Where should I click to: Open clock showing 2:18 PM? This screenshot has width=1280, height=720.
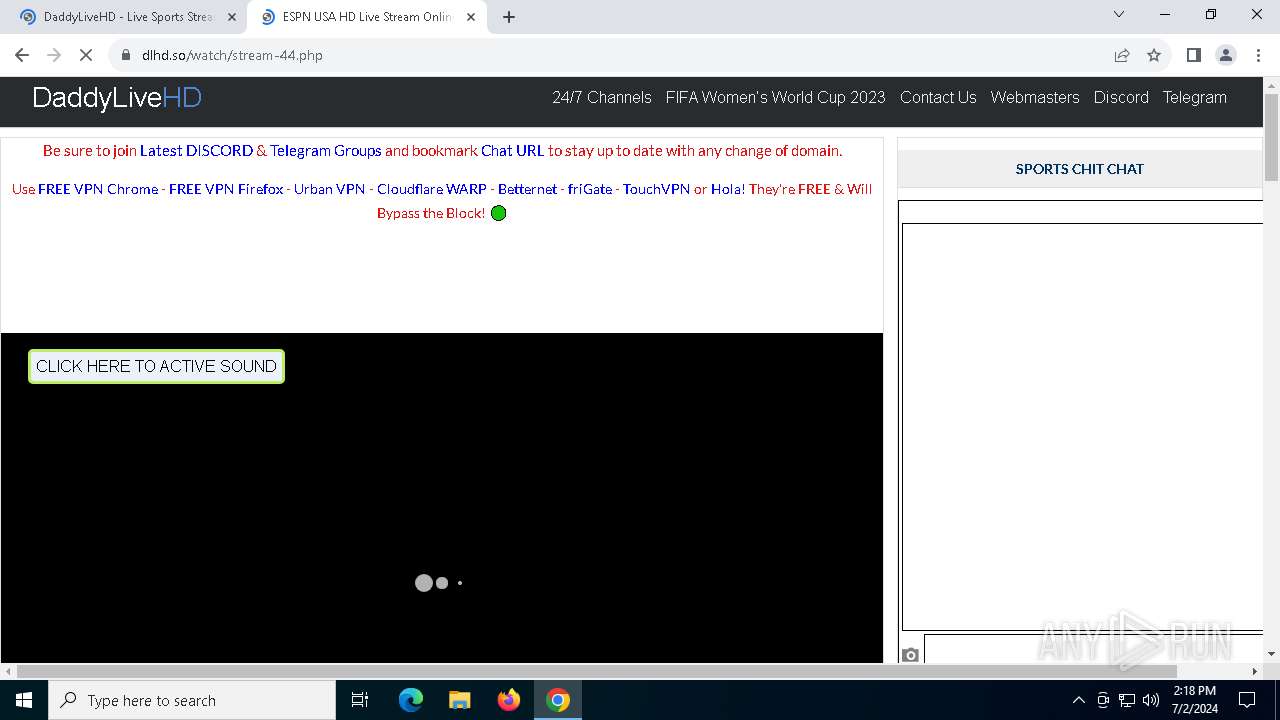click(x=1194, y=700)
